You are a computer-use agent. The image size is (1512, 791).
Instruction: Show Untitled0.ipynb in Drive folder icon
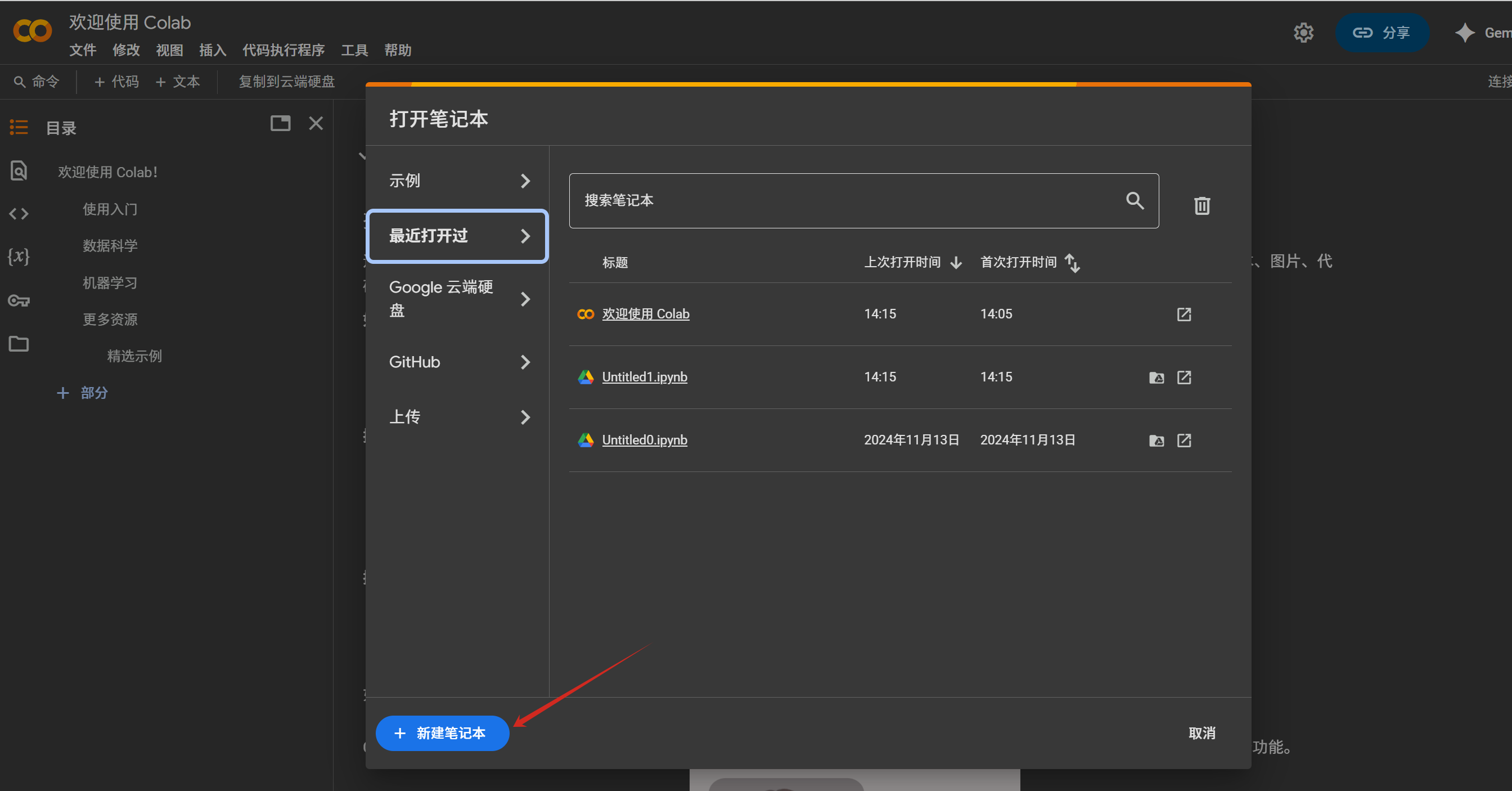coord(1156,441)
